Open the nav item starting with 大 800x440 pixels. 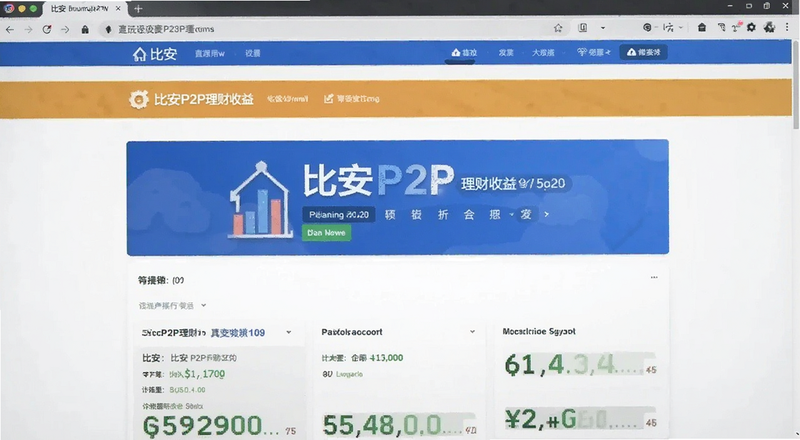543,53
